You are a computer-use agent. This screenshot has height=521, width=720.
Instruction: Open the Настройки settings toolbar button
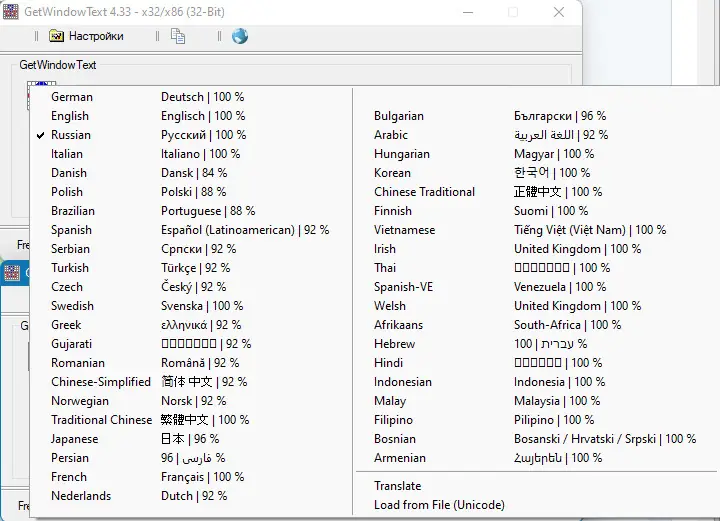click(87, 36)
